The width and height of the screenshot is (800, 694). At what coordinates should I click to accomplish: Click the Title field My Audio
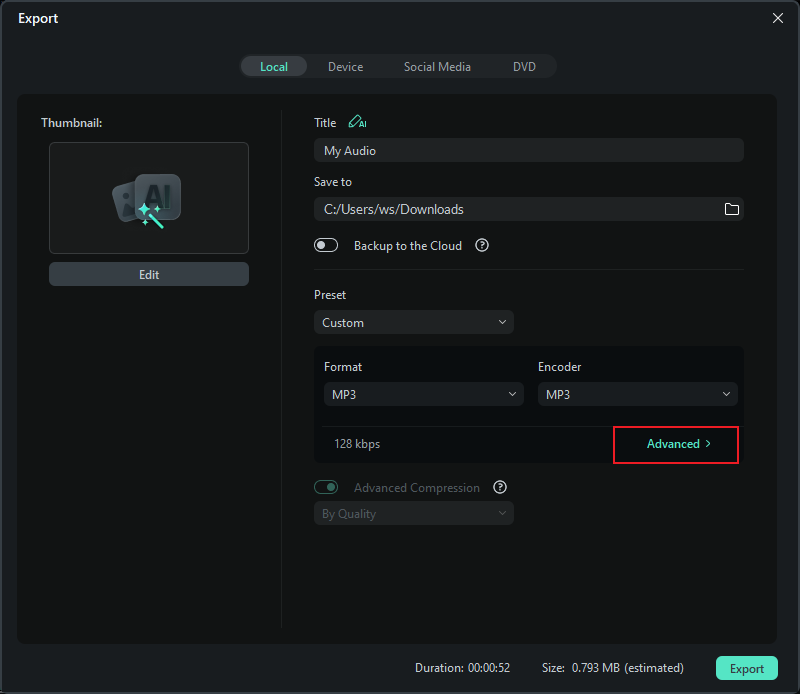click(529, 151)
